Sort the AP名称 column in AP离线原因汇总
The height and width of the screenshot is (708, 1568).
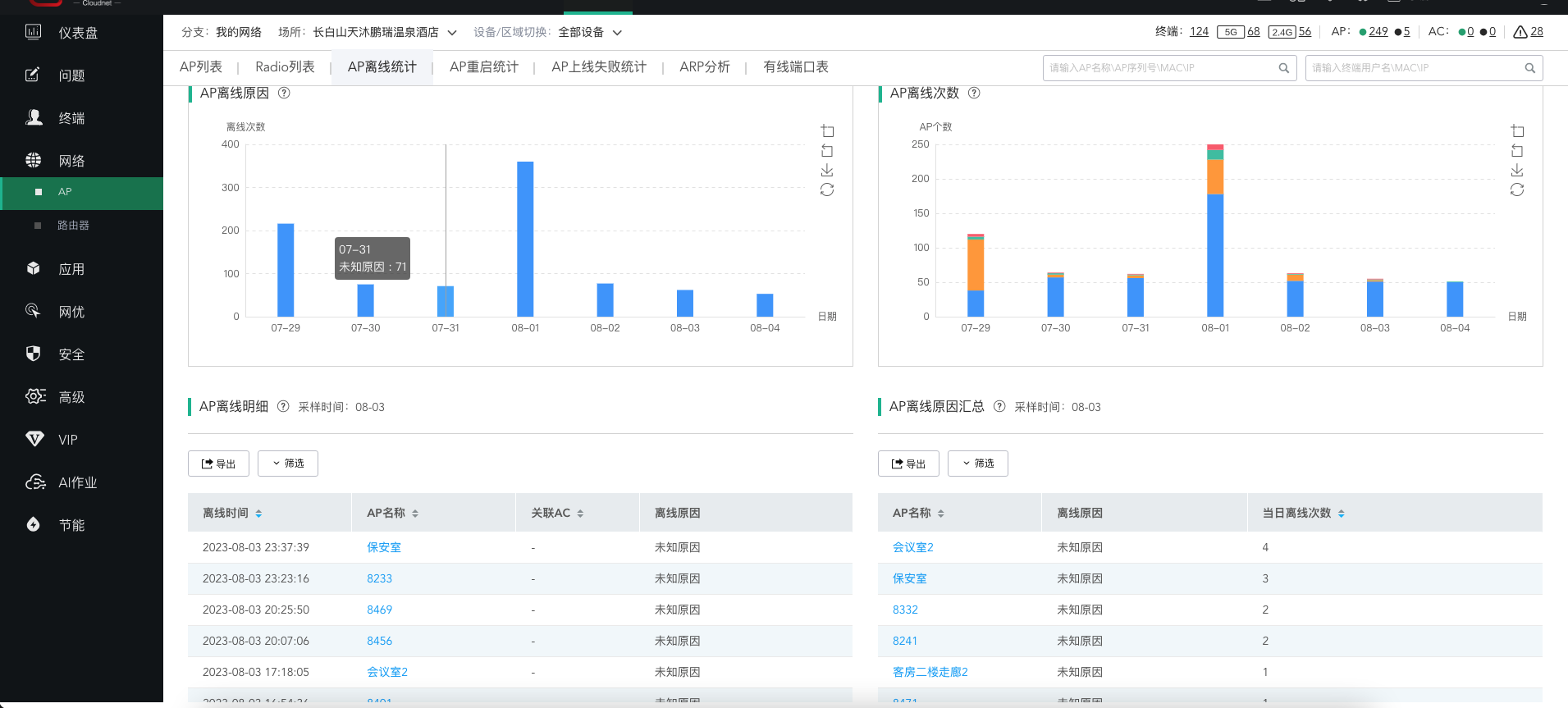tap(940, 514)
